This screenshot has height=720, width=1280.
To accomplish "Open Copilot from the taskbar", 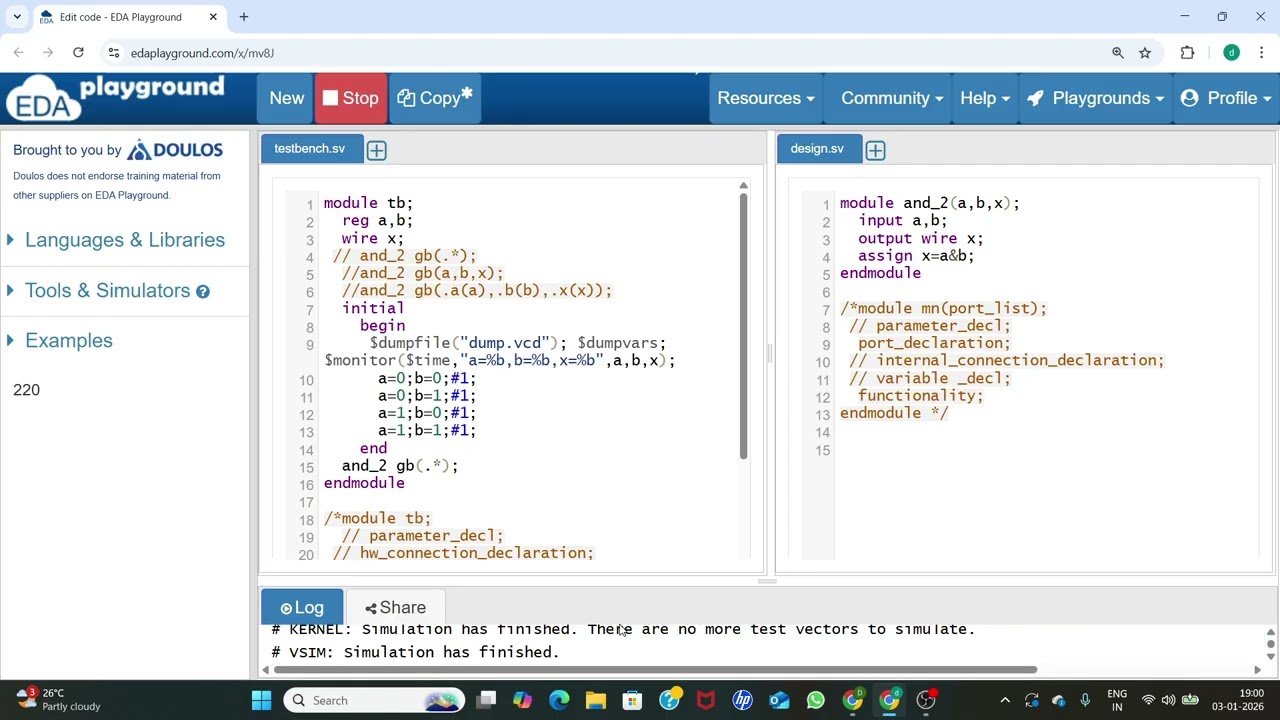I will 522,700.
